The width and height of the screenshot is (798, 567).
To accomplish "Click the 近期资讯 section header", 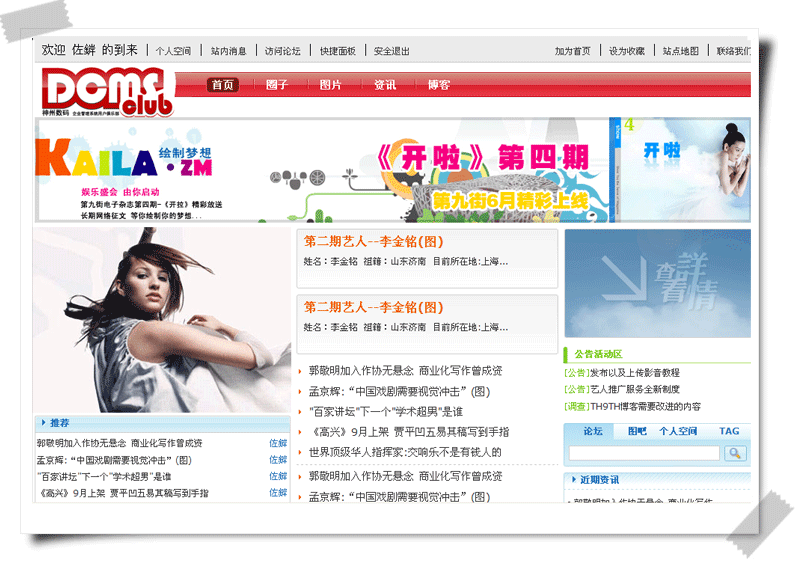I will click(x=657, y=480).
